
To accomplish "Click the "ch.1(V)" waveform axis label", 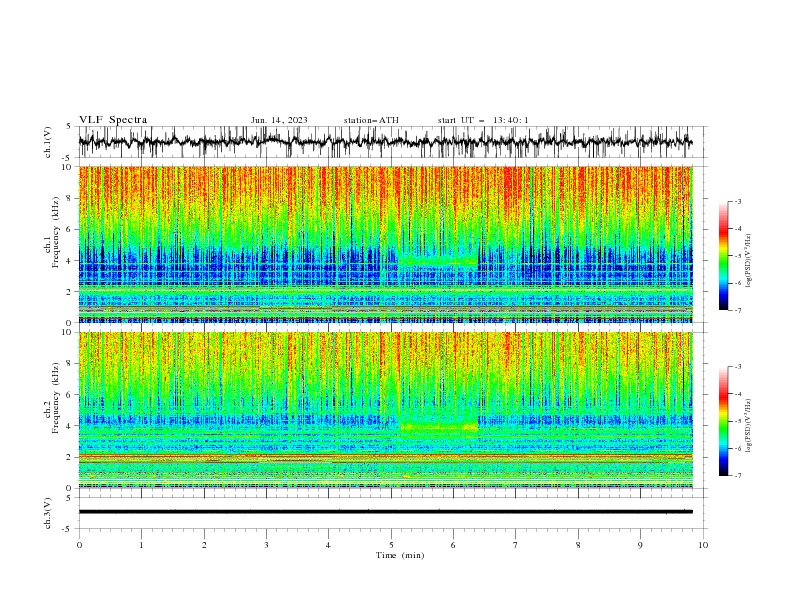I will point(48,142).
